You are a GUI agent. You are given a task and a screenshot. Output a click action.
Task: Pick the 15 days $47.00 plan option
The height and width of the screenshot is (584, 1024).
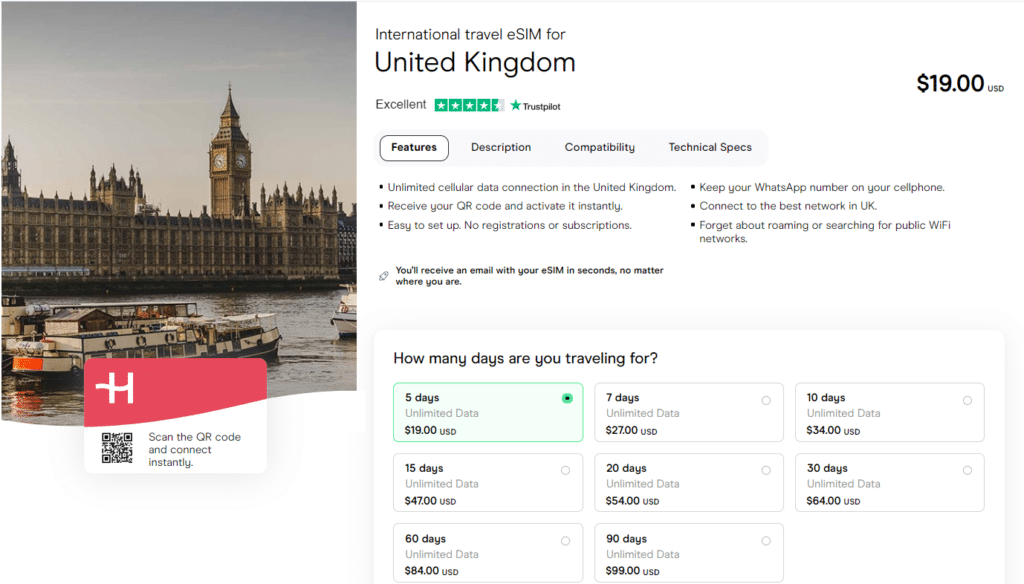click(565, 469)
